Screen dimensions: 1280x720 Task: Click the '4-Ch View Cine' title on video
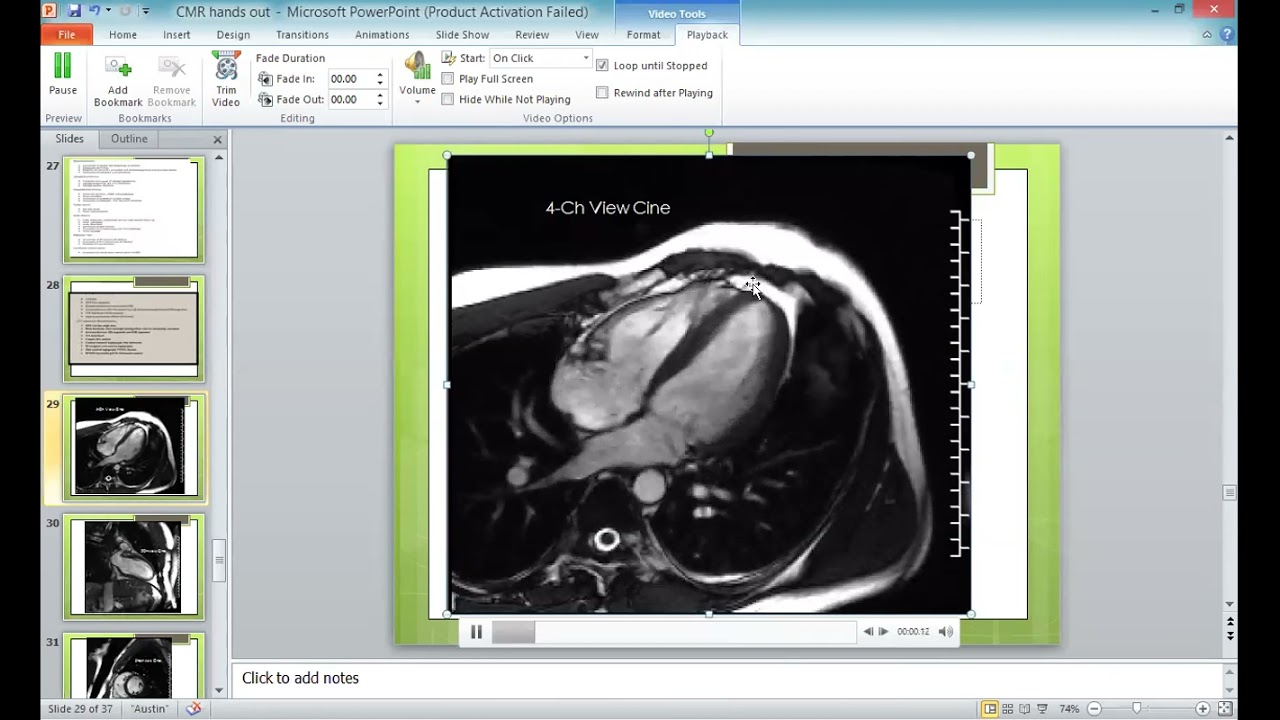[608, 208]
